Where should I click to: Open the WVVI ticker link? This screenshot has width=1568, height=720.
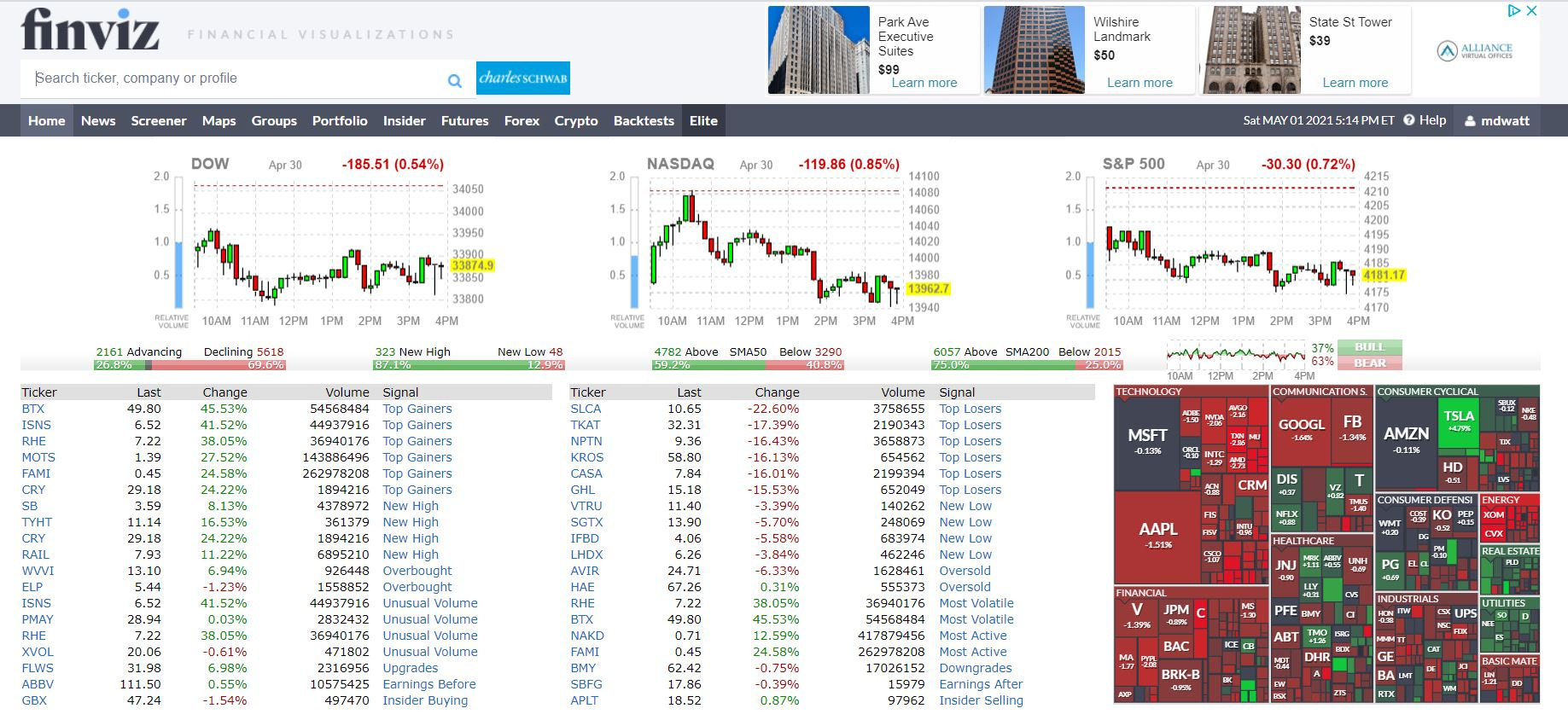tap(38, 571)
